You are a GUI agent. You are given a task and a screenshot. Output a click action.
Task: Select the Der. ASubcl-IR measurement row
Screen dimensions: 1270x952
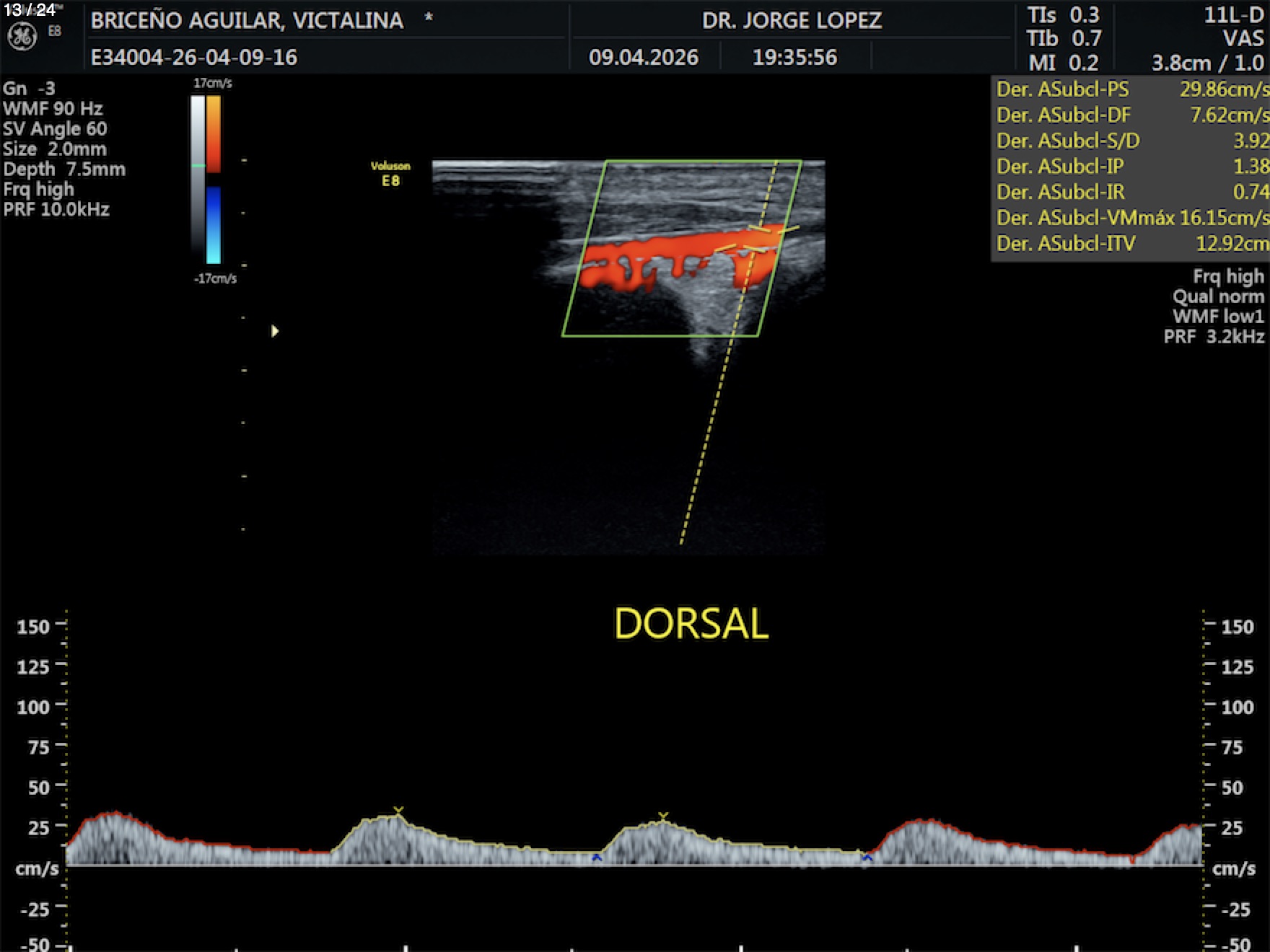pyautogui.click(x=1130, y=193)
